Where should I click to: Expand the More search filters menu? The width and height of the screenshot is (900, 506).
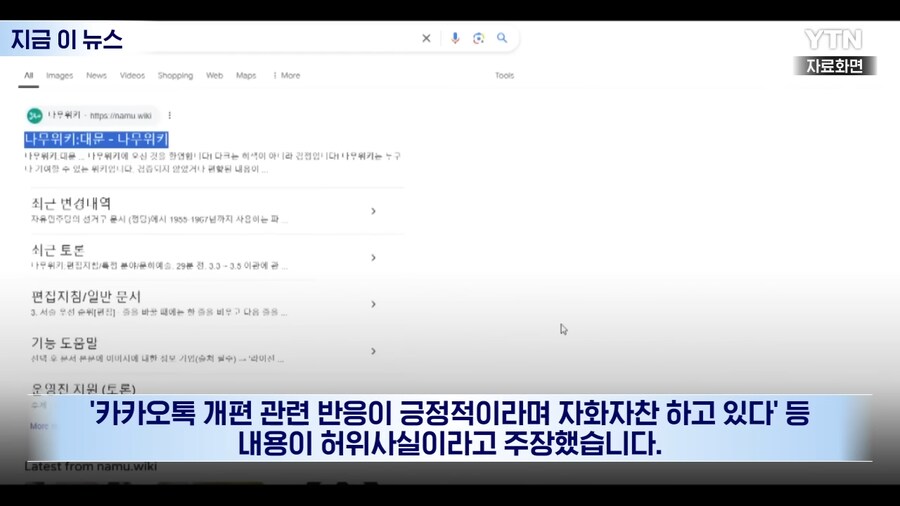(x=286, y=76)
